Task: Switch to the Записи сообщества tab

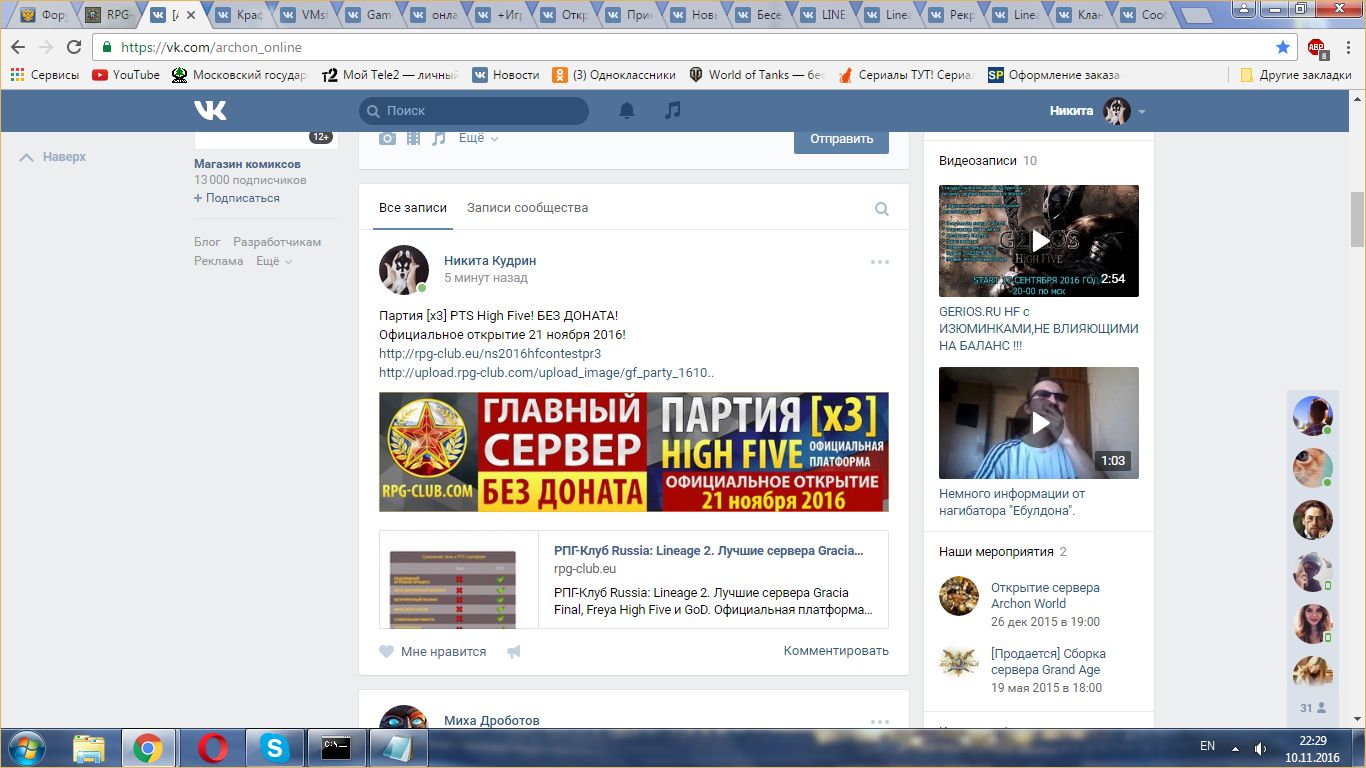Action: point(527,208)
